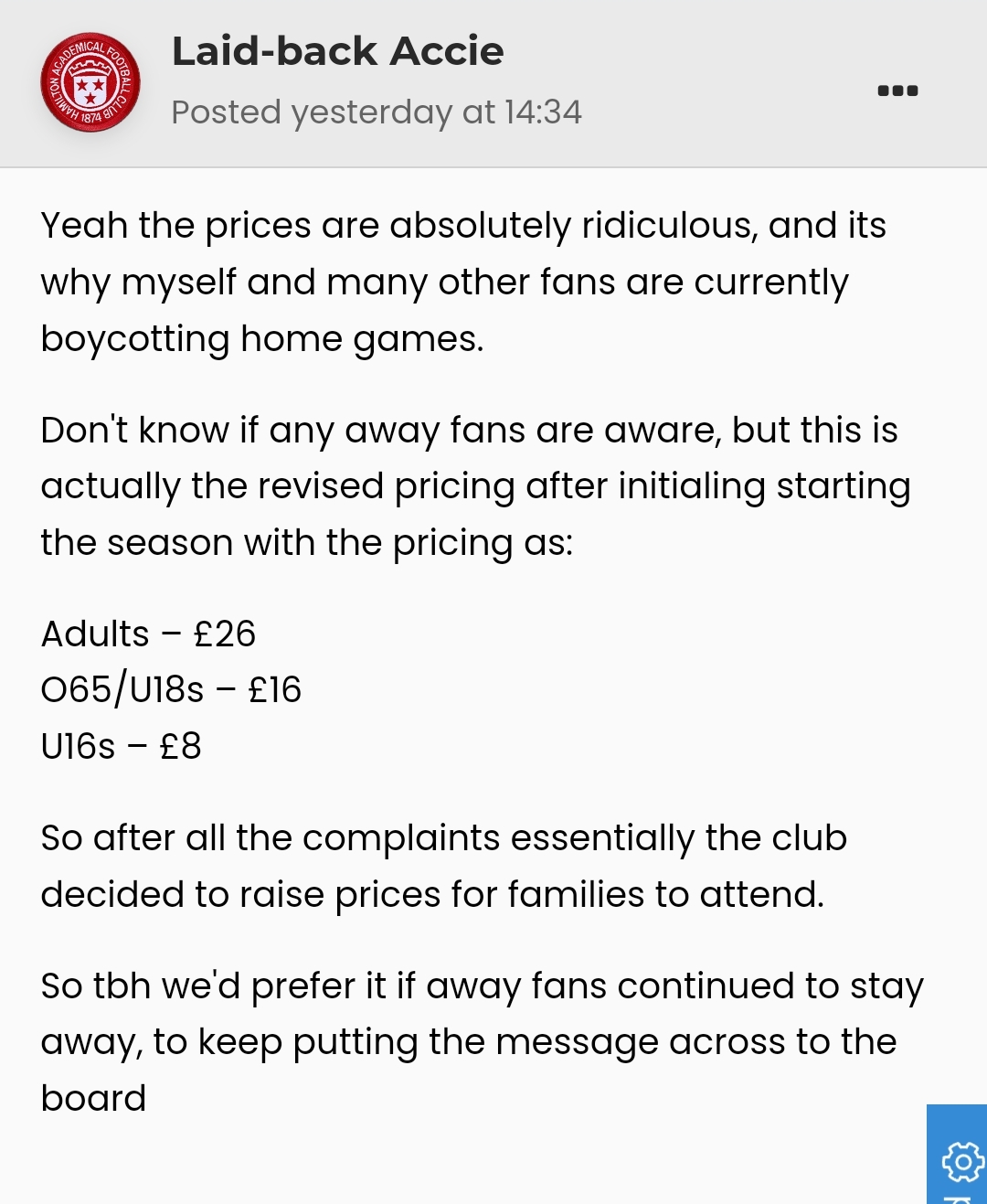Screen dimensions: 987x1204
Task: Click the paragraph starting 'Don't know if any'
Action: pyautogui.click(x=475, y=486)
